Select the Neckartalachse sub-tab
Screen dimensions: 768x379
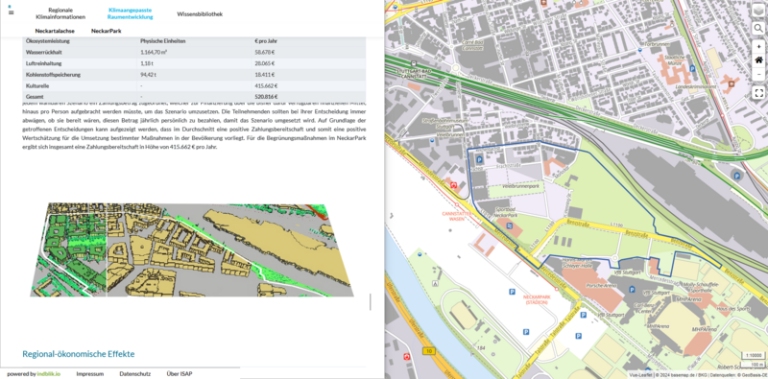click(x=55, y=31)
